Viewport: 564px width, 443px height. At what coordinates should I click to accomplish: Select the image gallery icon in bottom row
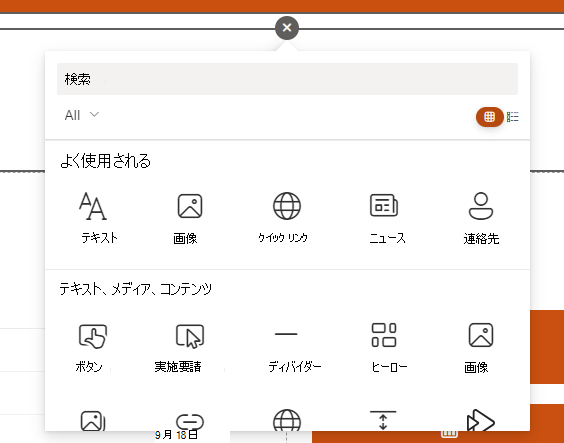[x=92, y=421]
